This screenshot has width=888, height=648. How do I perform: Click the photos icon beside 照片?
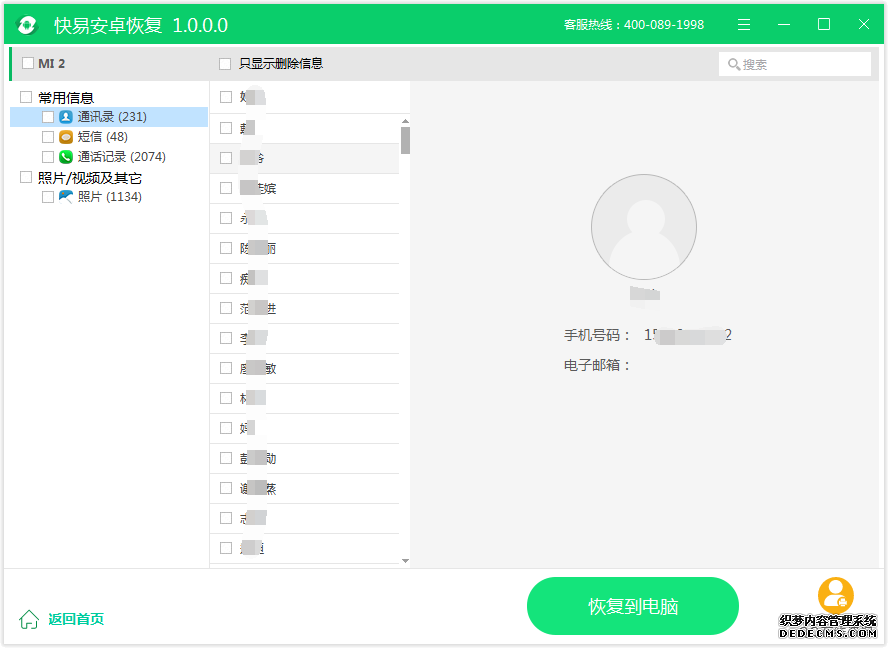click(x=66, y=197)
